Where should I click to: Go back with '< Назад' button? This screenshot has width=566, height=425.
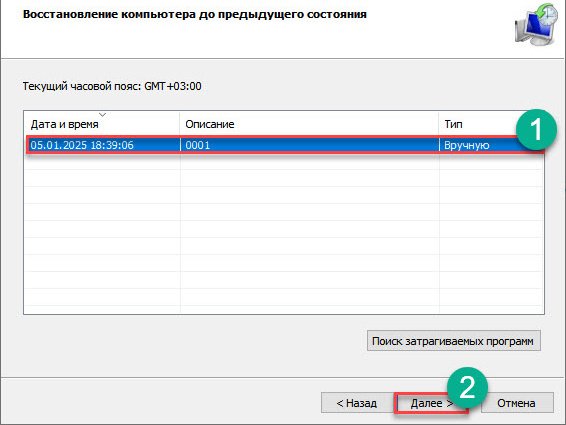pos(357,403)
